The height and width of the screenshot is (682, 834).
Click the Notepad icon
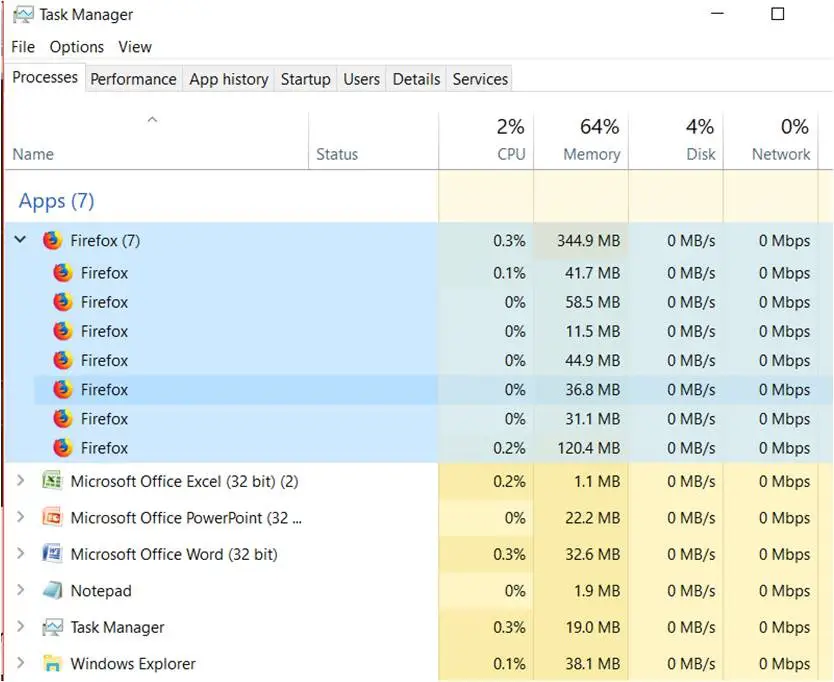point(52,590)
